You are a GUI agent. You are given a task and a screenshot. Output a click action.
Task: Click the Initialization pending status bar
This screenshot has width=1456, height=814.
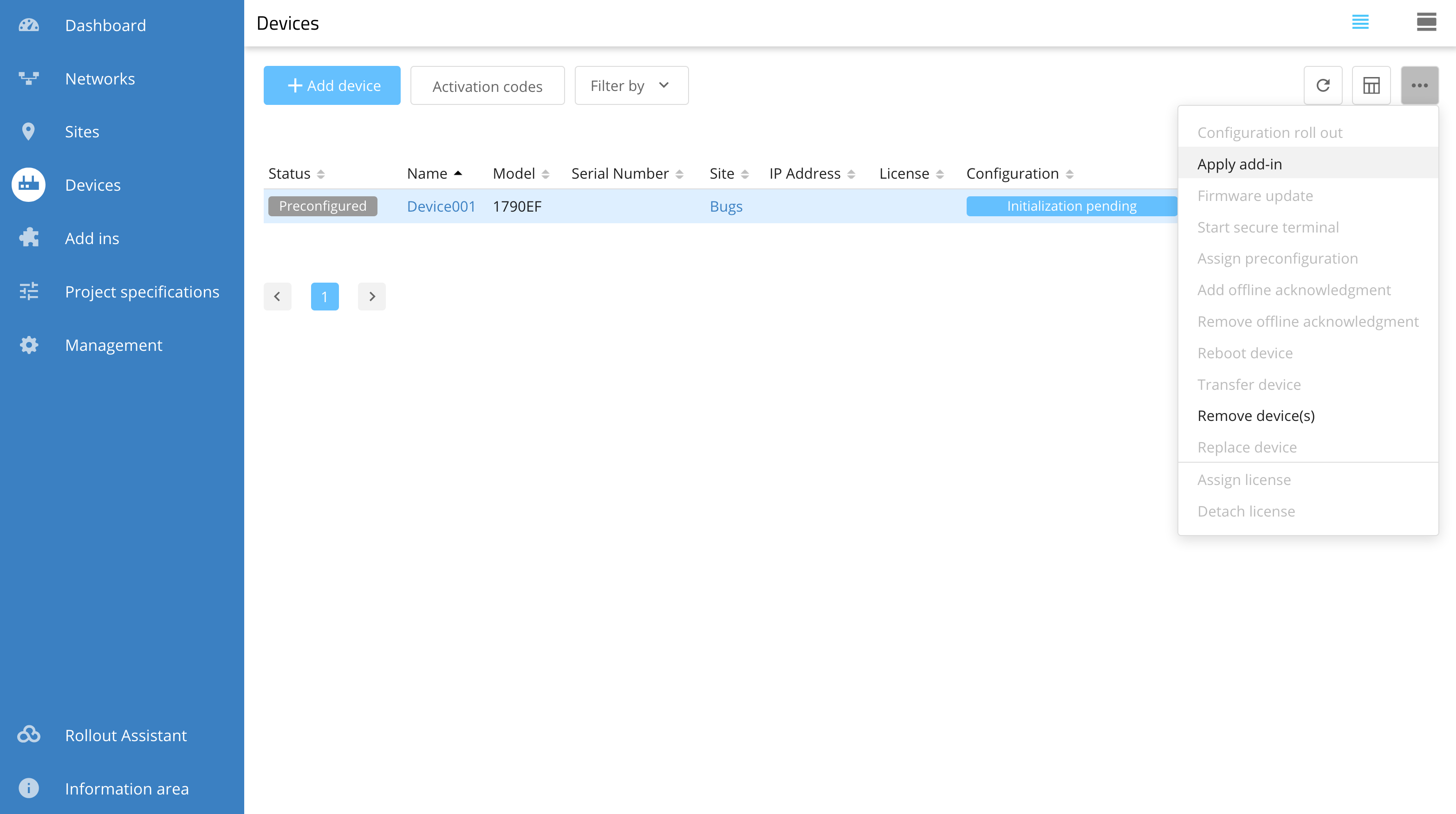tap(1071, 206)
